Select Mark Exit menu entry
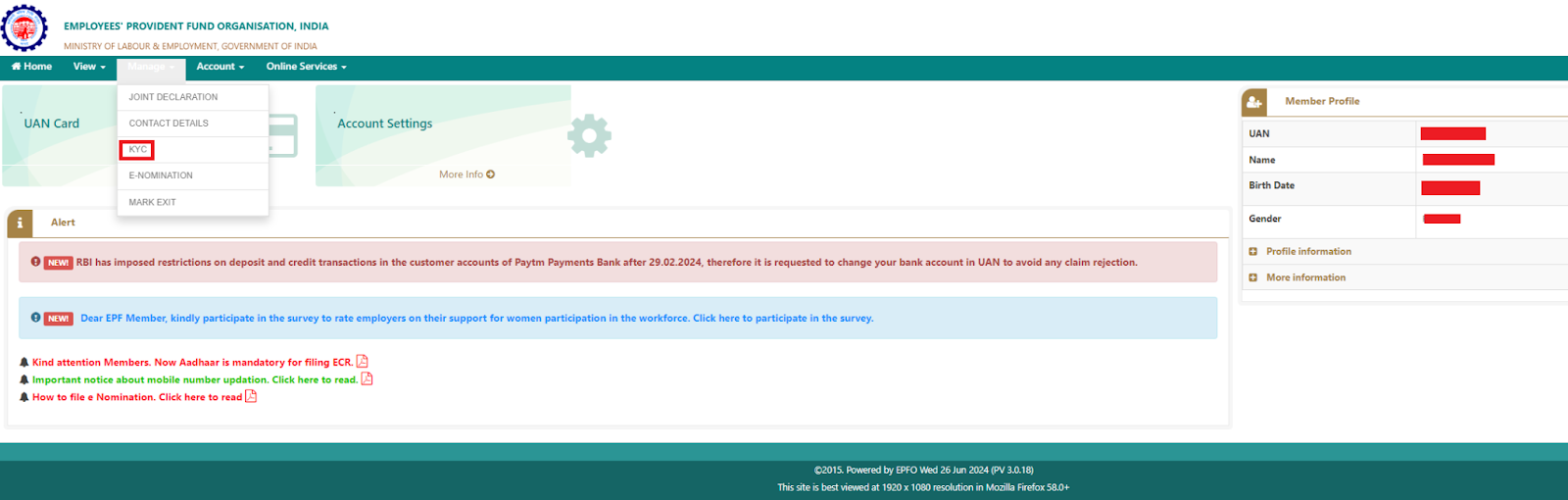This screenshot has height=500, width=1568. (152, 202)
